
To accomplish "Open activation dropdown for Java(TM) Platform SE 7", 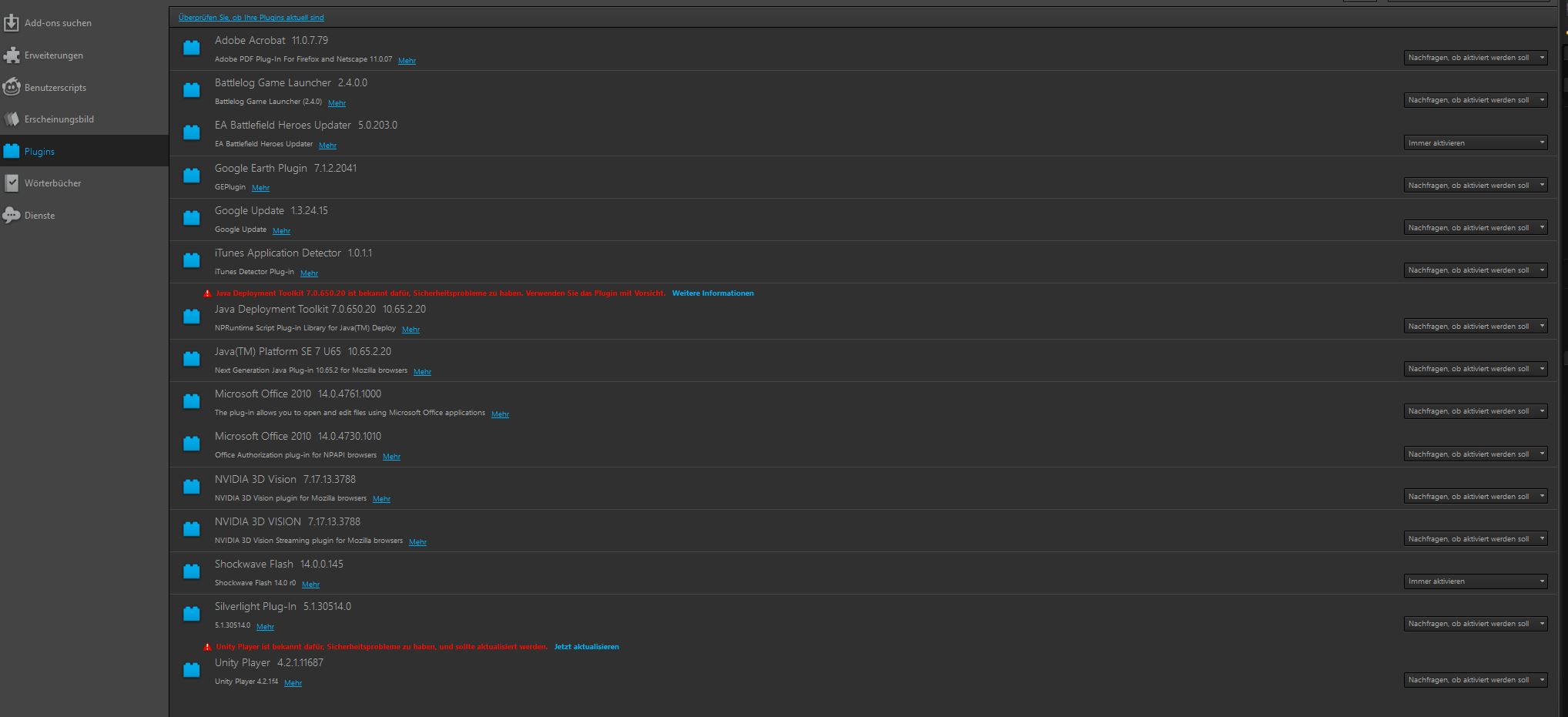I will tap(1476, 369).
